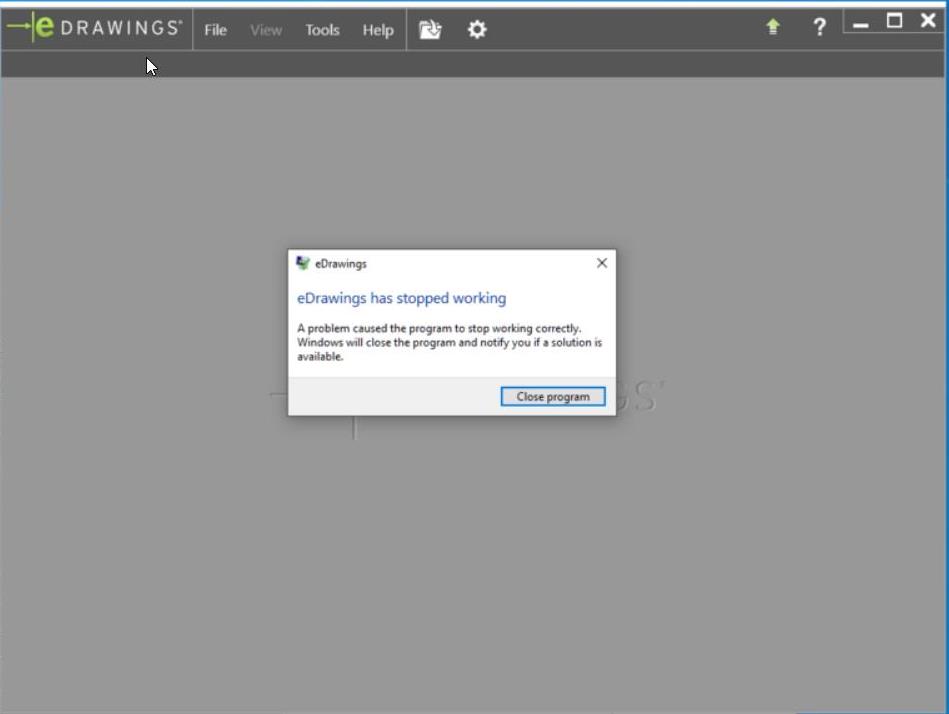The width and height of the screenshot is (949, 714).
Task: Dismiss the crash dialog with its X
Action: 602,263
